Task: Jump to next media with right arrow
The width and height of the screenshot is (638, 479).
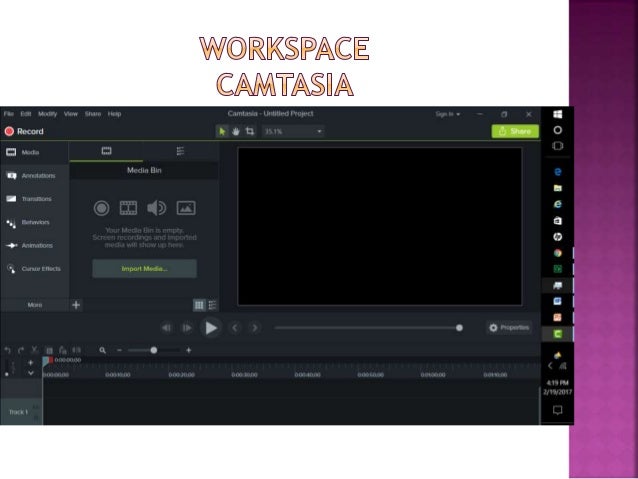Action: 255,328
